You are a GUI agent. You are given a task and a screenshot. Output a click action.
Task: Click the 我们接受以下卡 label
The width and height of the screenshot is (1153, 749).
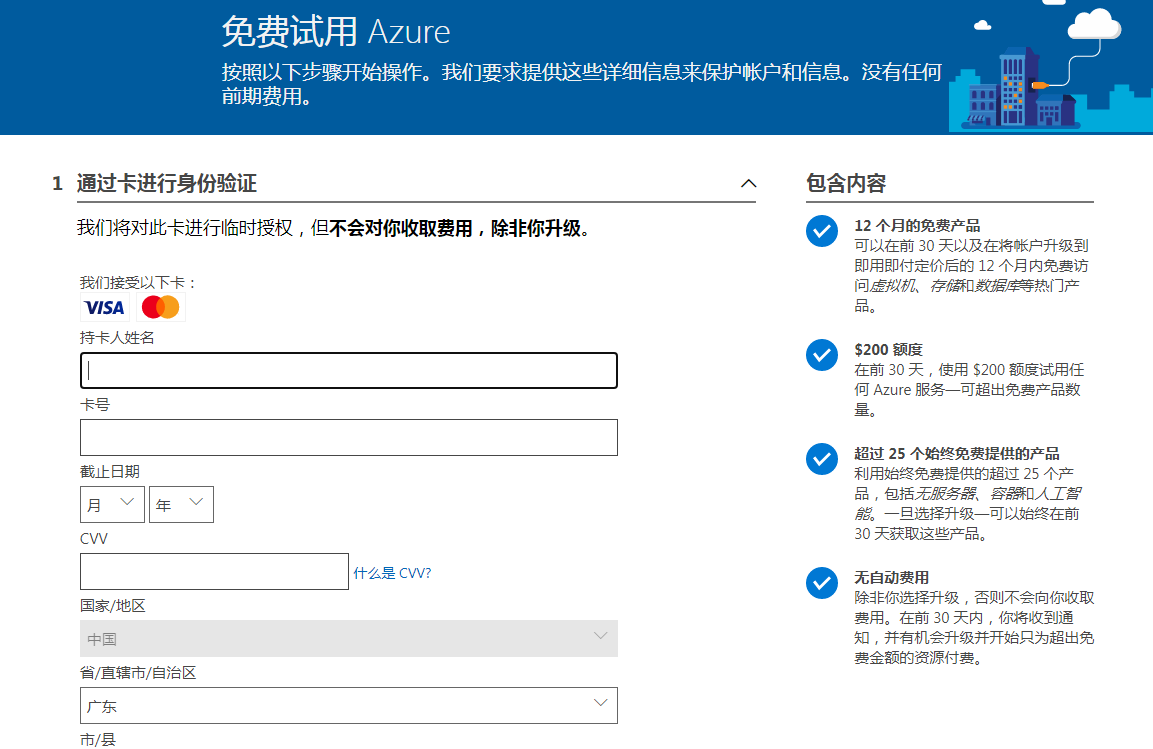tap(138, 282)
